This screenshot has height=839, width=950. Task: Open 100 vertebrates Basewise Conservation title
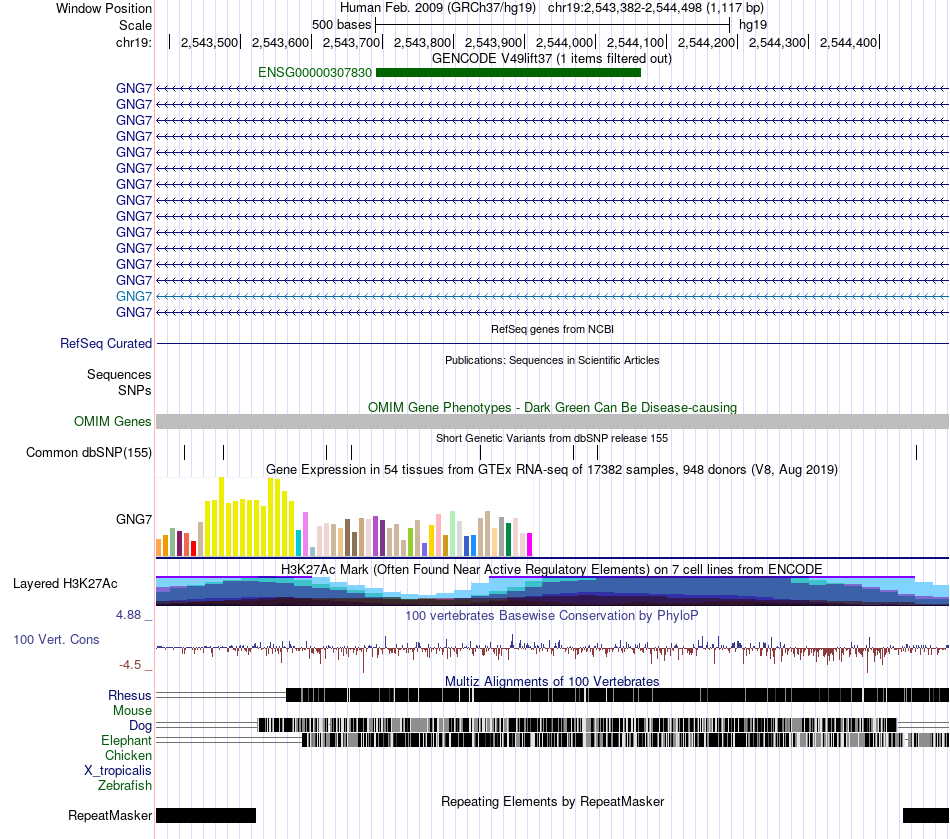point(552,615)
